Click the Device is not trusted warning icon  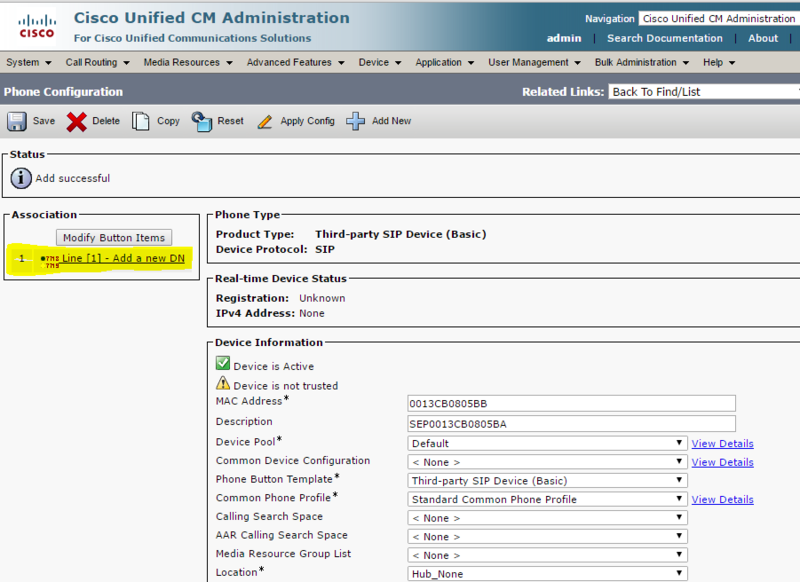click(x=222, y=384)
